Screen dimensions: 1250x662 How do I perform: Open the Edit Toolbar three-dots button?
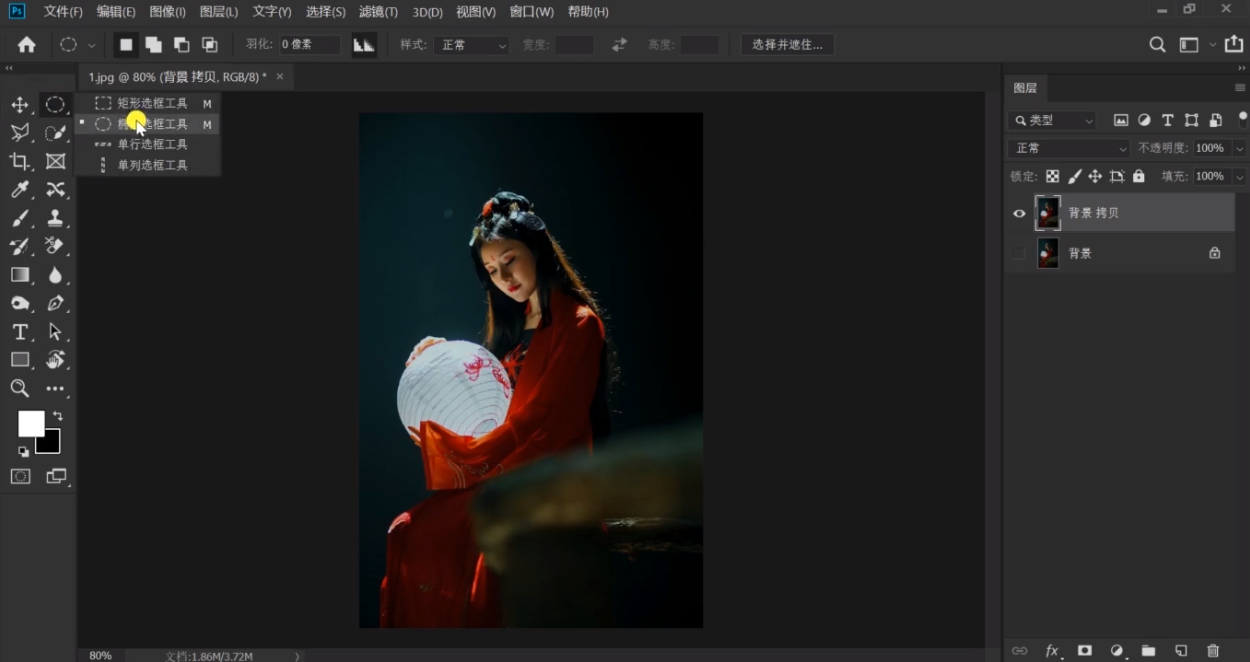[55, 388]
